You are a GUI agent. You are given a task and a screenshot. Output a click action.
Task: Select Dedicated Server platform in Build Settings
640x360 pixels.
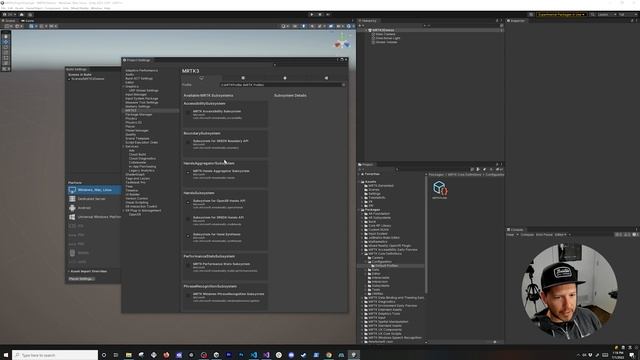pos(94,199)
